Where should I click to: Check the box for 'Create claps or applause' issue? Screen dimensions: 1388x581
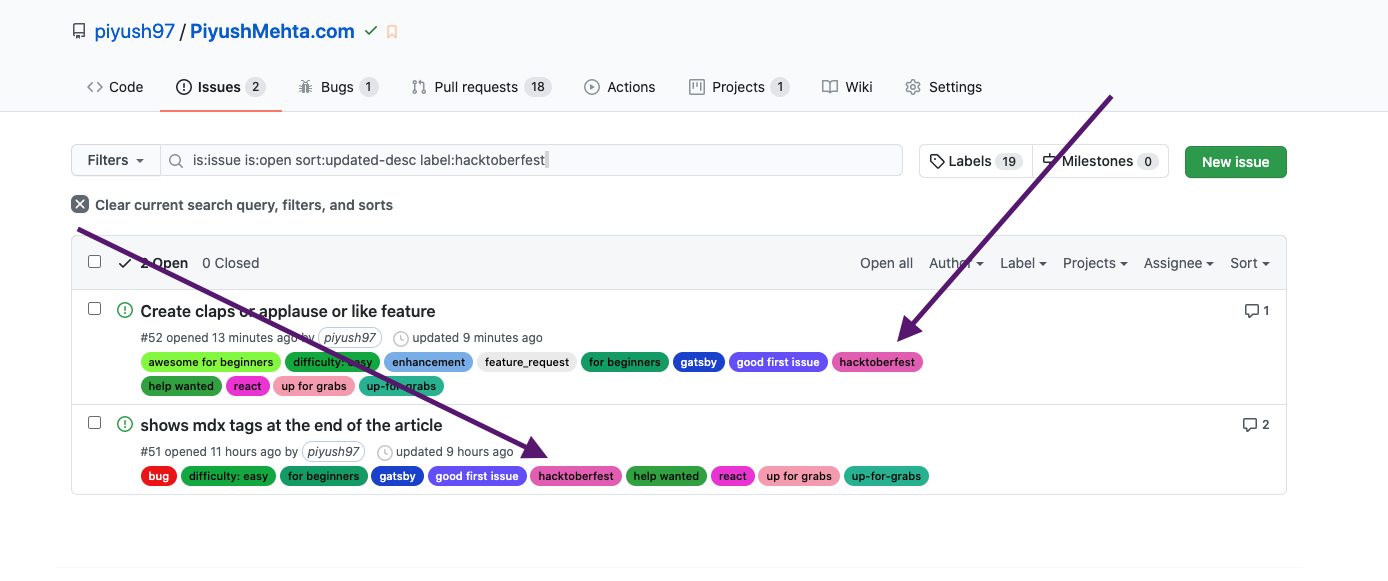[95, 309]
